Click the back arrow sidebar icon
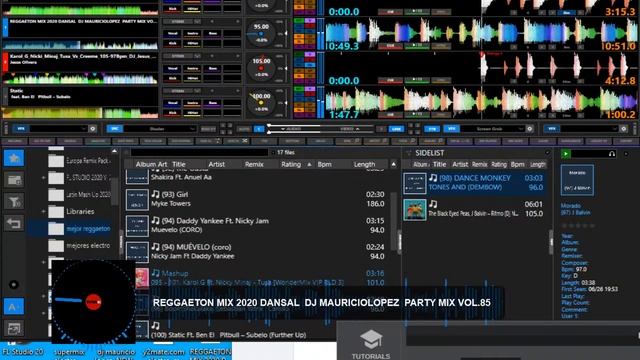The width and height of the screenshot is (640, 360). (x=14, y=223)
